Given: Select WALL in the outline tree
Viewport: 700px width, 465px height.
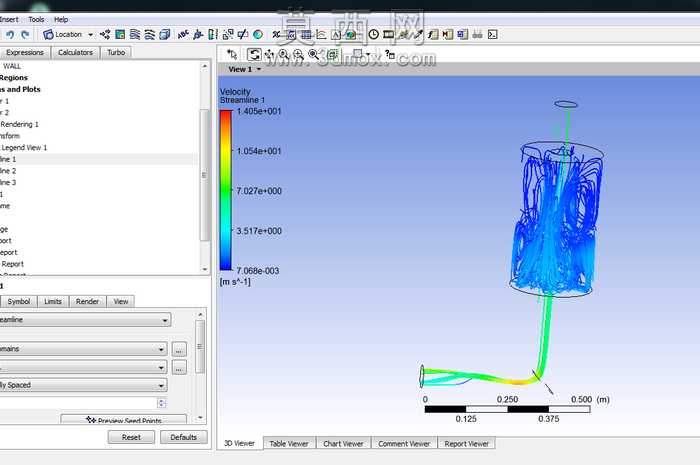Looking at the screenshot, I should (12, 66).
